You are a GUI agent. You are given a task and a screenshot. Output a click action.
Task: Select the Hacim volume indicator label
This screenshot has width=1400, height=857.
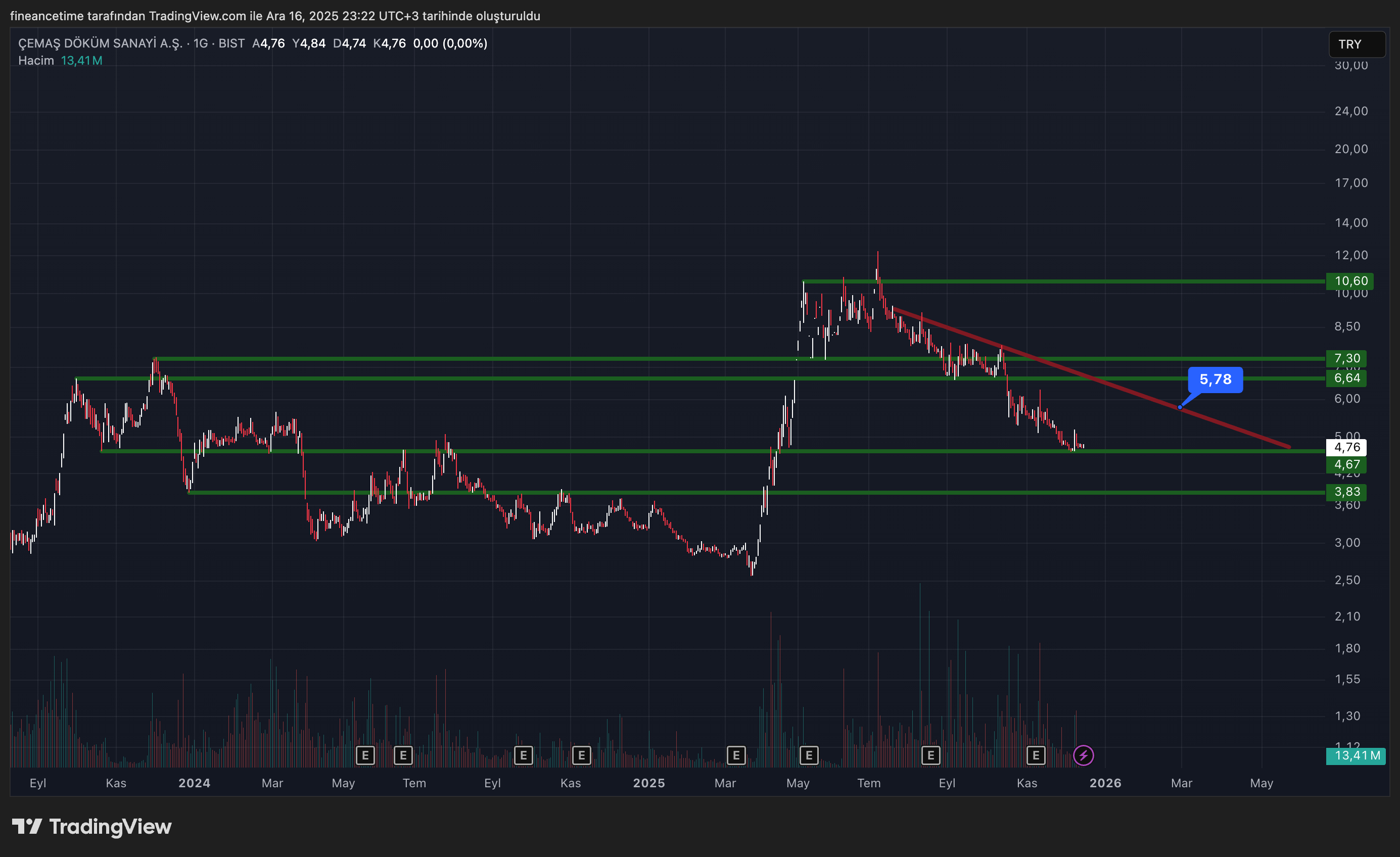(36, 61)
